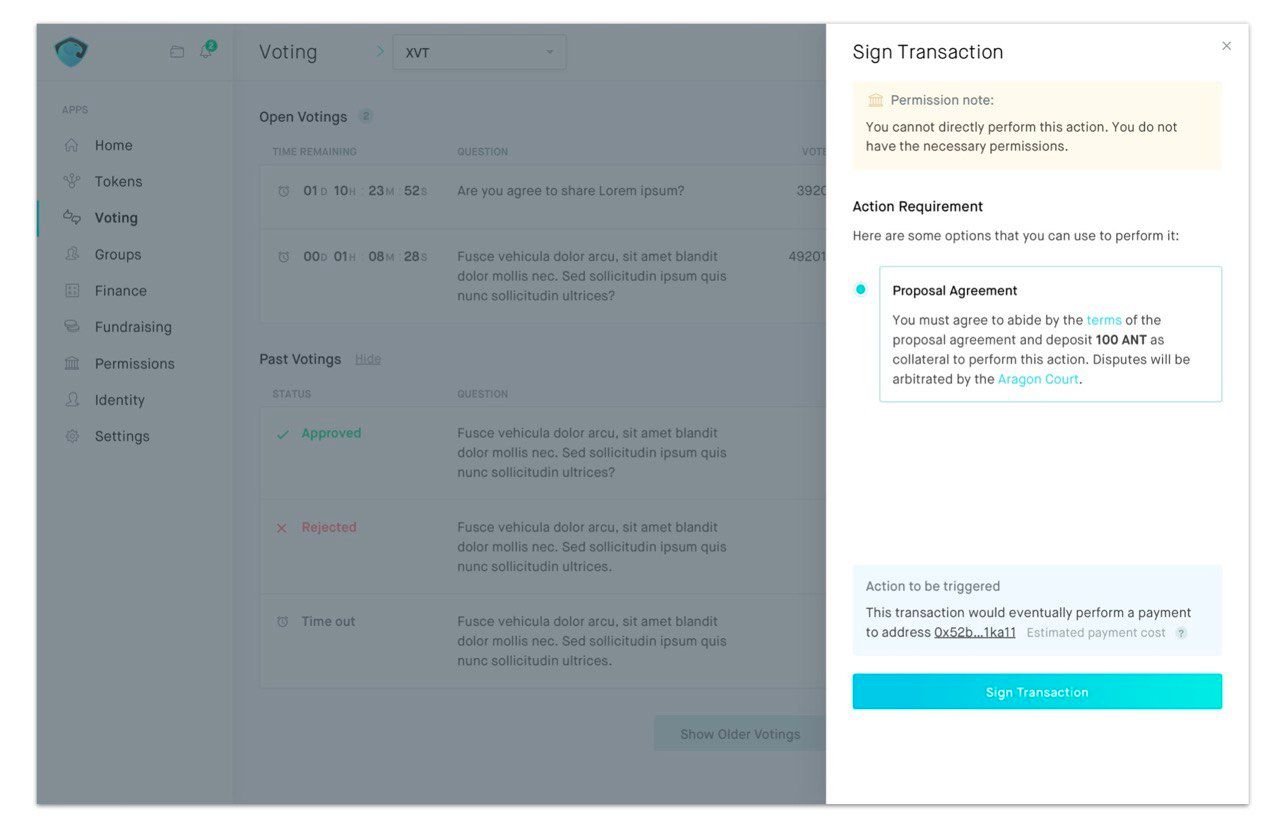Screen dimensions: 1280x830
Task: Click the payment cost help question icon
Action: pos(1181,633)
